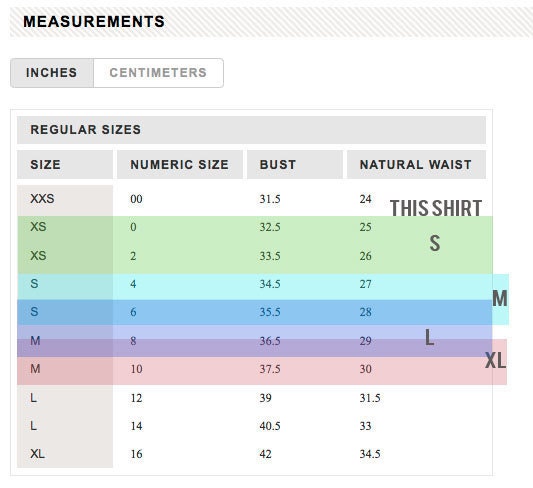
Task: Select the Inches unit toggle
Action: 52,73
